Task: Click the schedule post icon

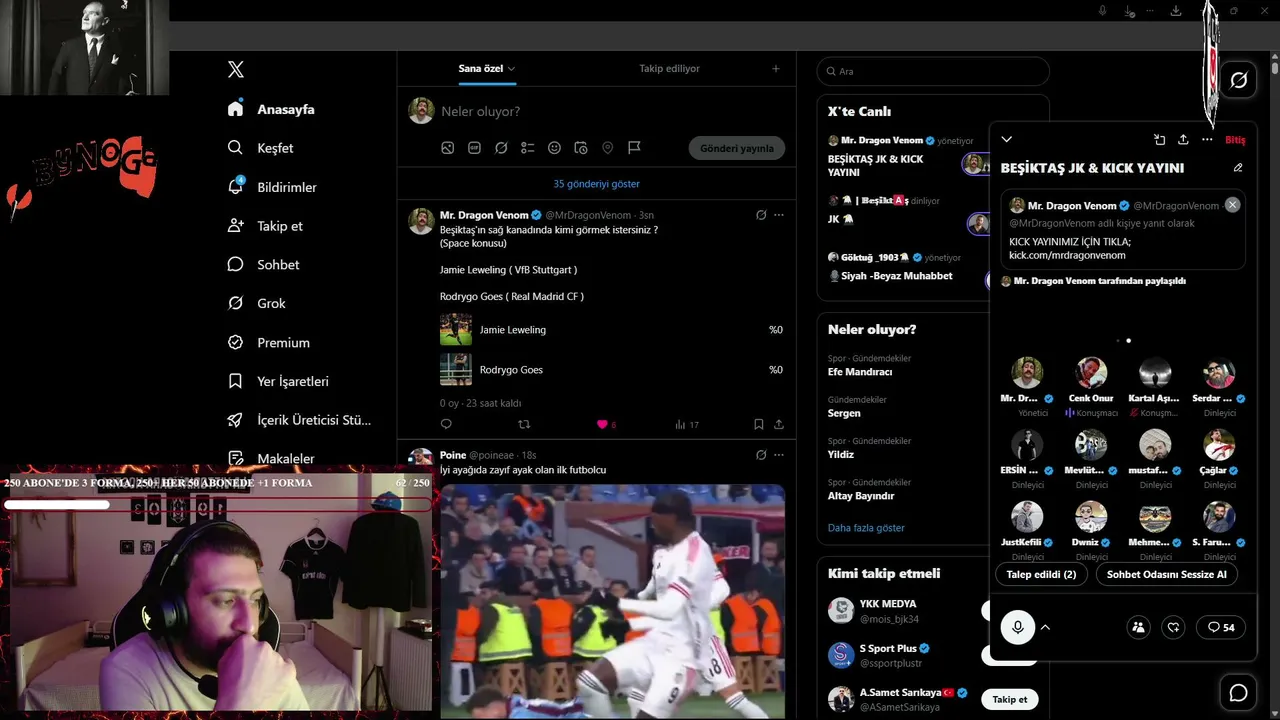Action: [x=581, y=148]
